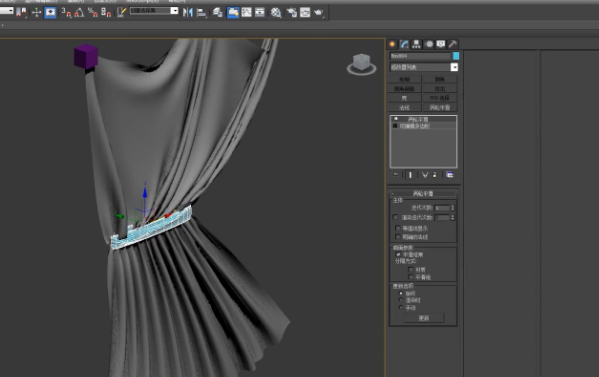Collapse the smoothing modifier rollout header
This screenshot has width=599, height=377.
[x=423, y=193]
